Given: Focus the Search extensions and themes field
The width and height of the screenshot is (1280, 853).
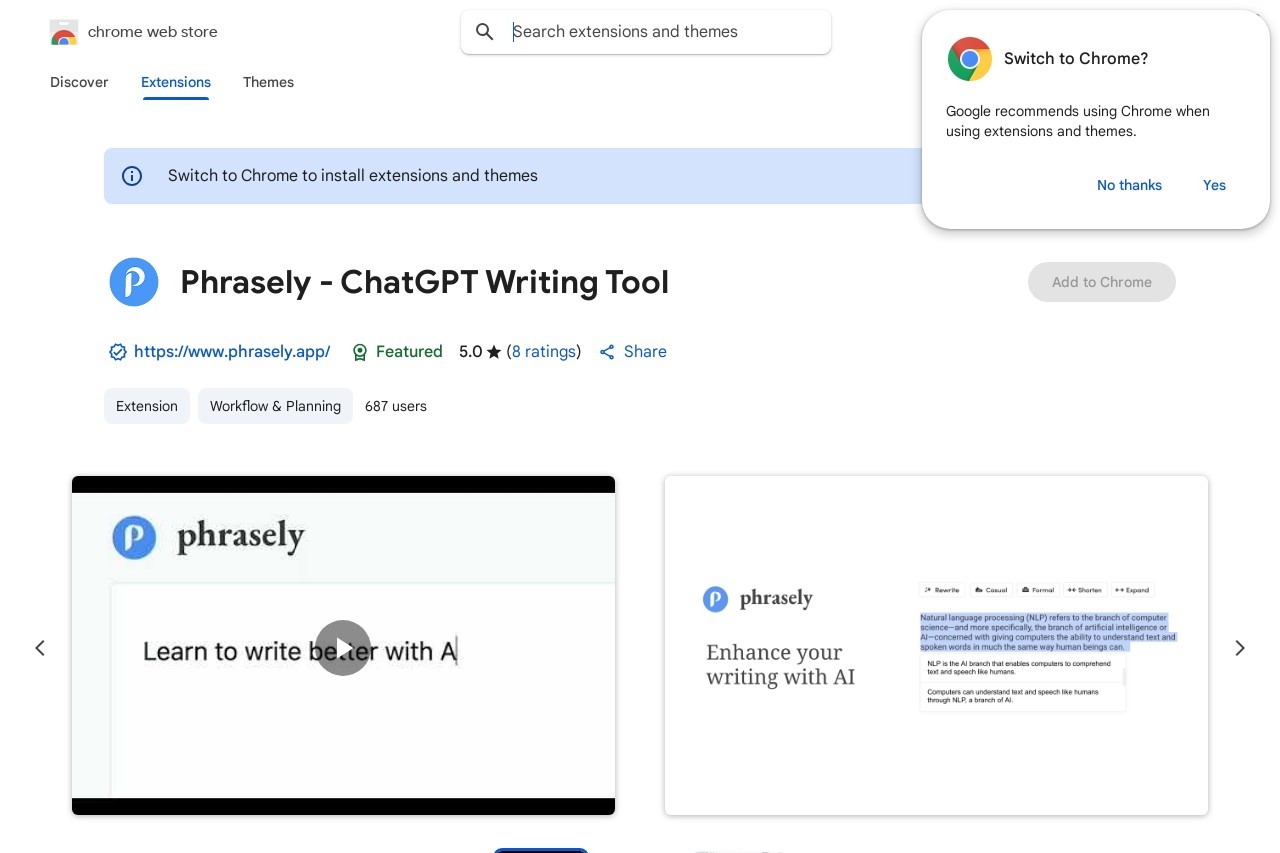Looking at the screenshot, I should pos(646,32).
